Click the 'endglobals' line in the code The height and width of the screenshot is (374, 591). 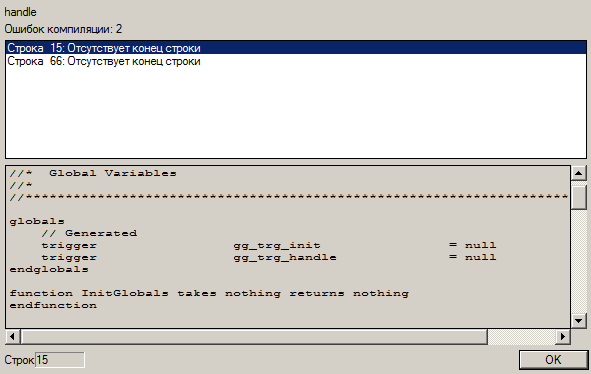(49, 269)
